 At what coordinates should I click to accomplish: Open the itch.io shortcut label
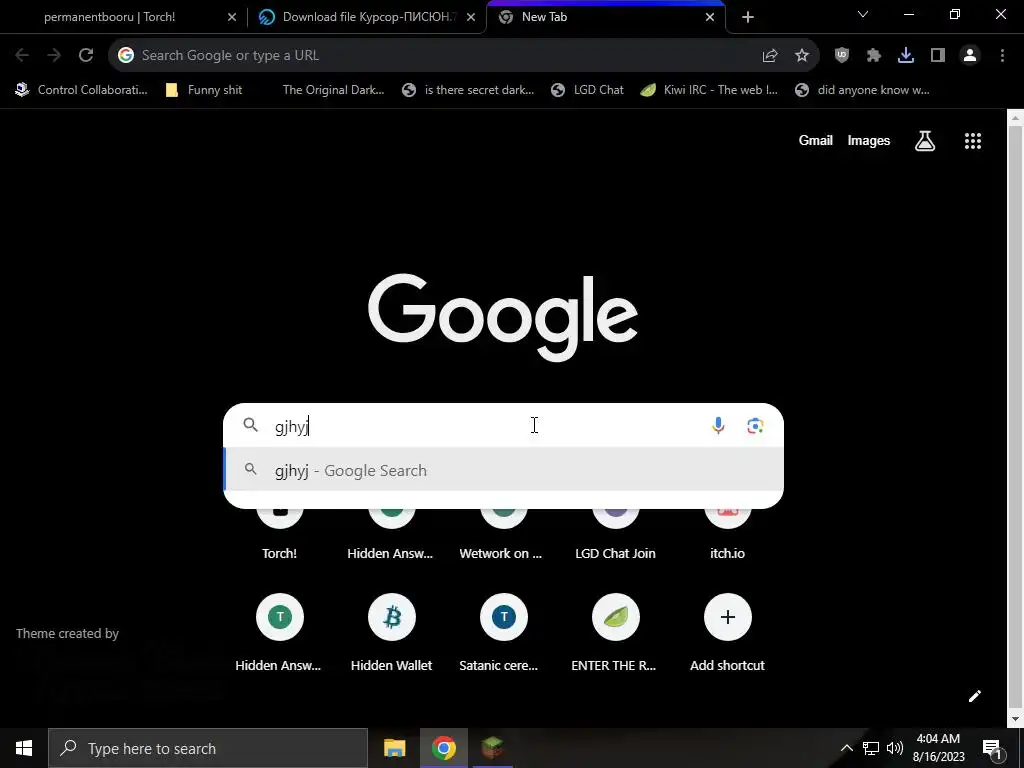[x=728, y=553]
